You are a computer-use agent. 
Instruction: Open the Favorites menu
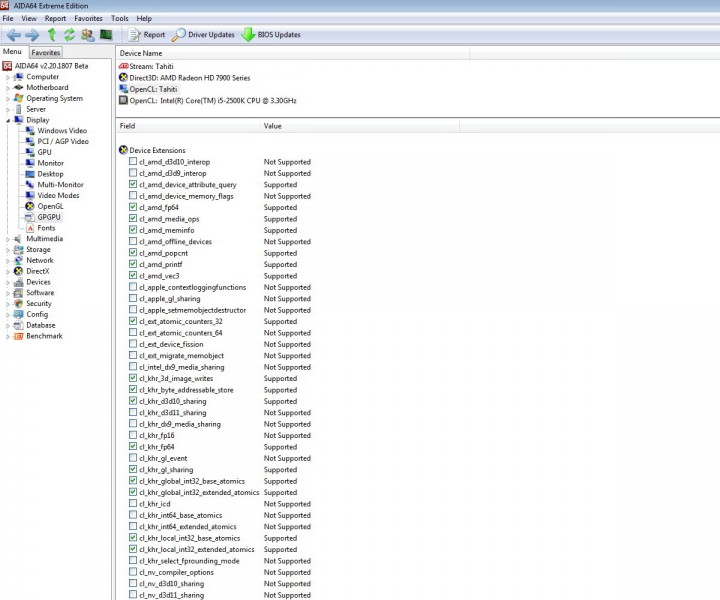click(88, 18)
